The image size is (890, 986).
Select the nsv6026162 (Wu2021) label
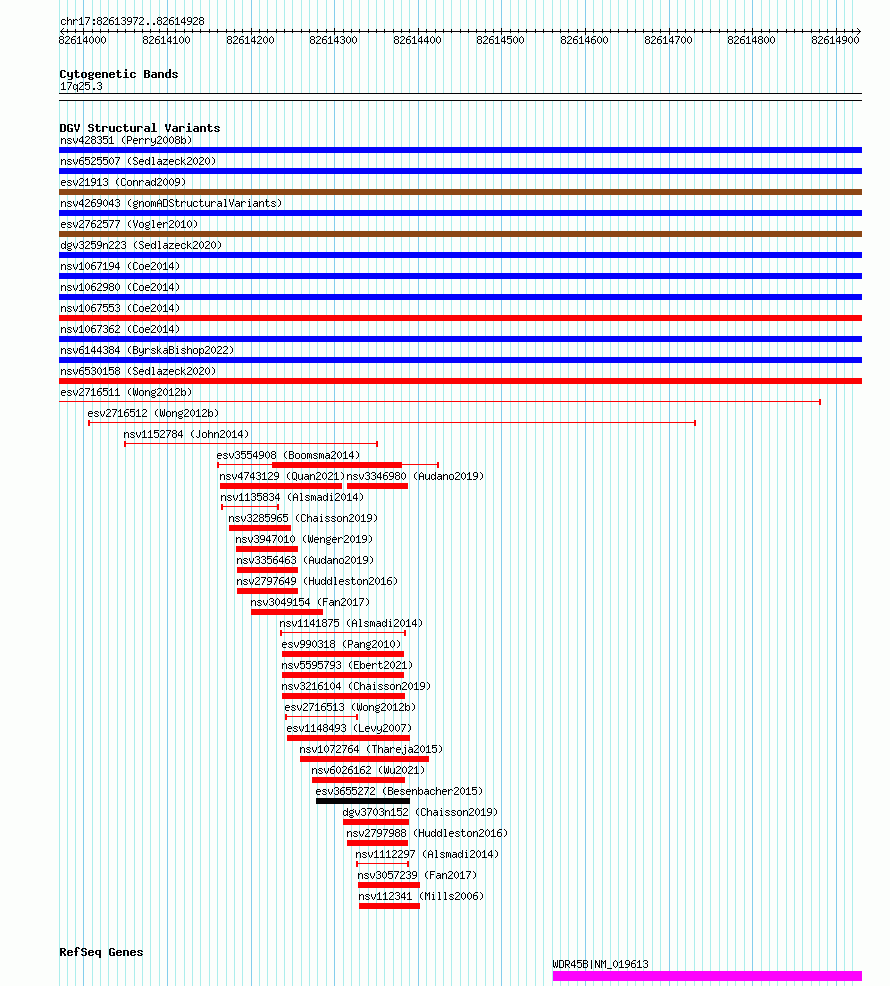pyautogui.click(x=368, y=770)
